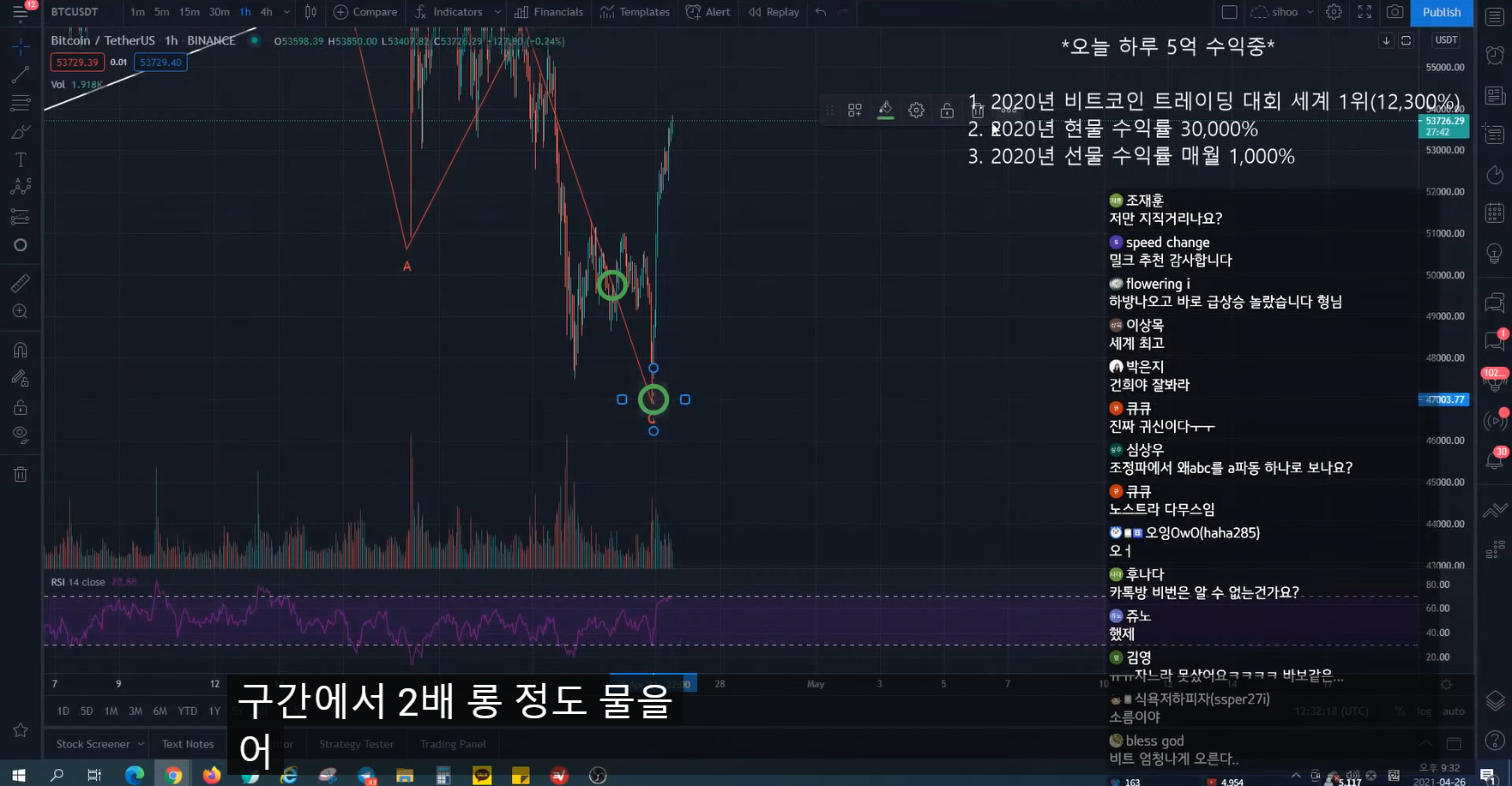Open chart settings gear in top bar

1334,12
